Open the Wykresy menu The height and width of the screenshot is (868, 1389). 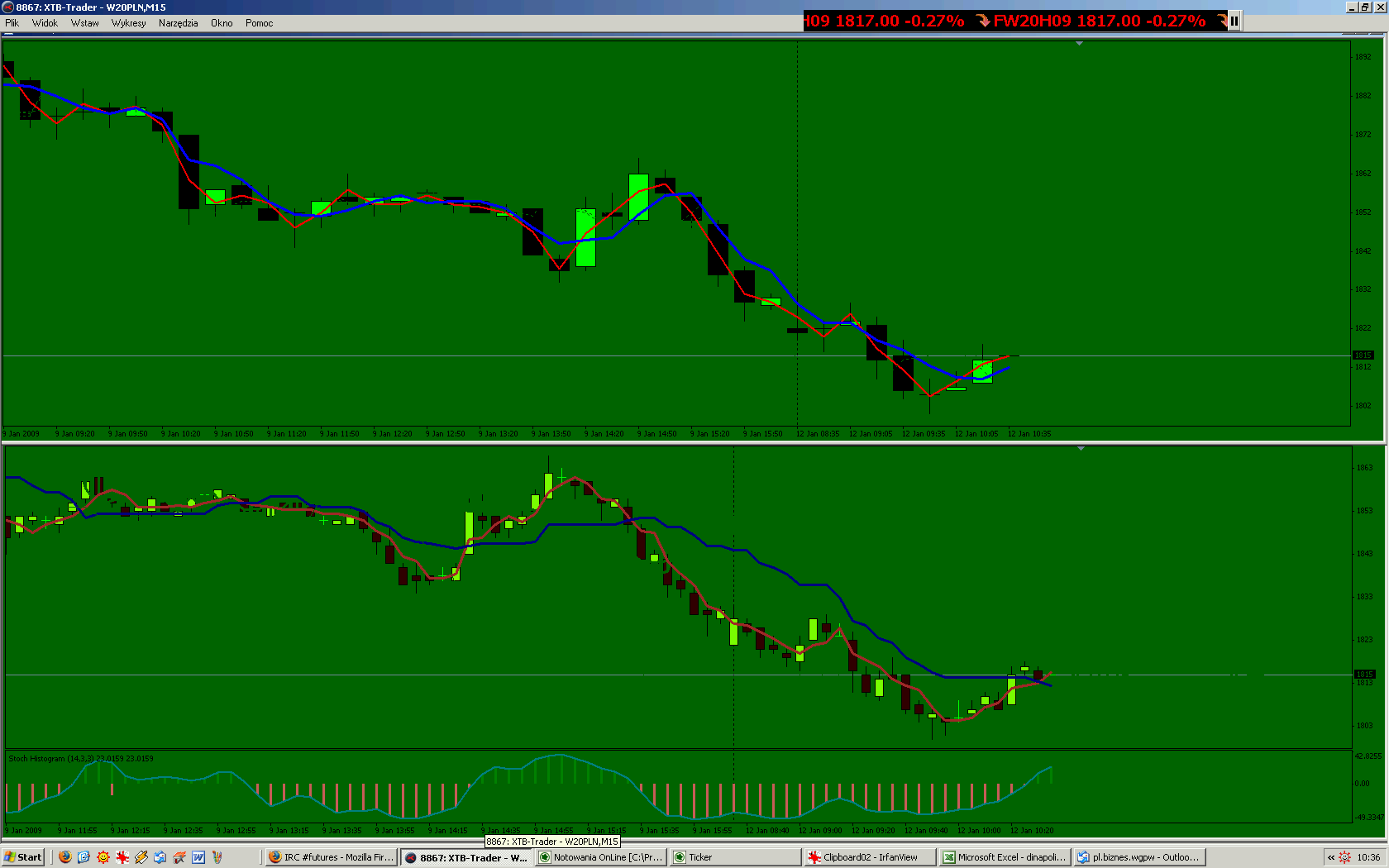pos(128,23)
